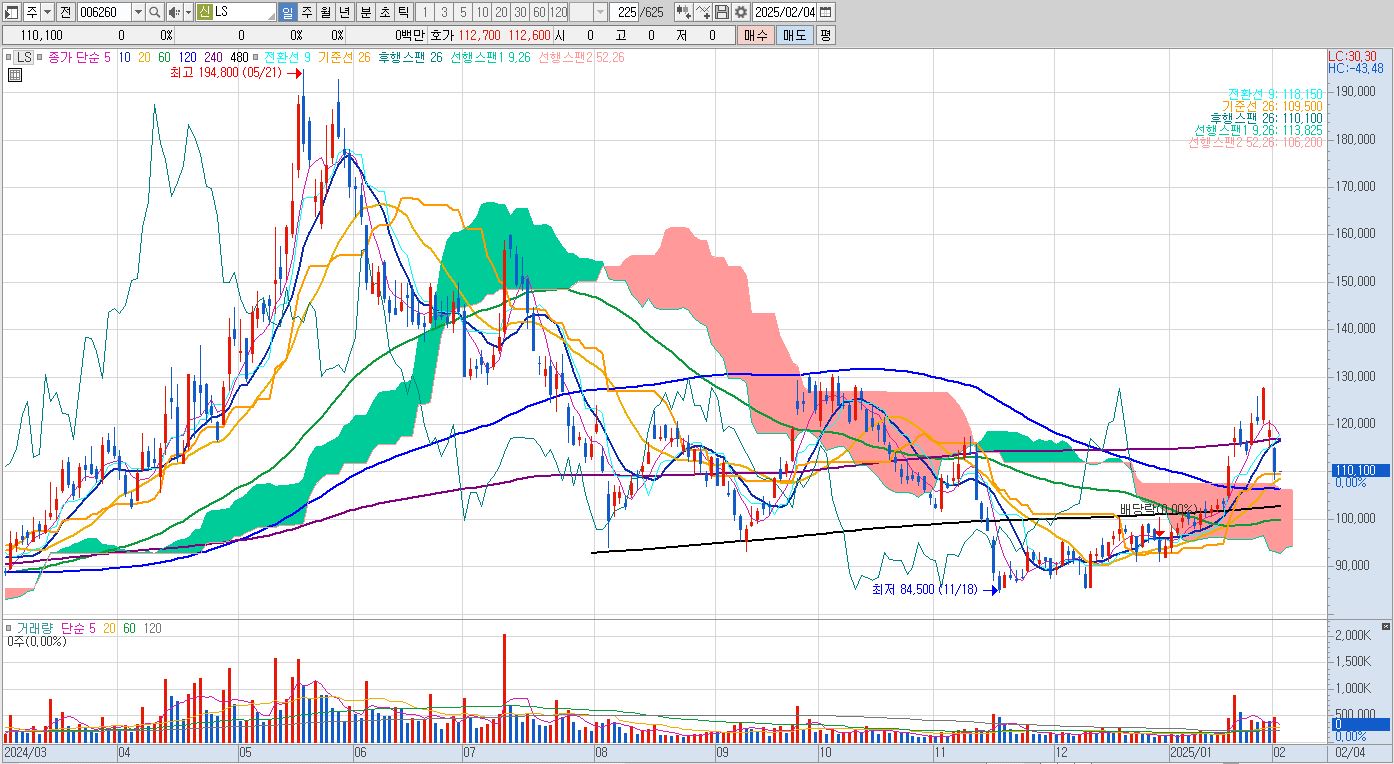The width and height of the screenshot is (1394, 764).
Task: Click the speaker sound icon
Action: tap(174, 12)
